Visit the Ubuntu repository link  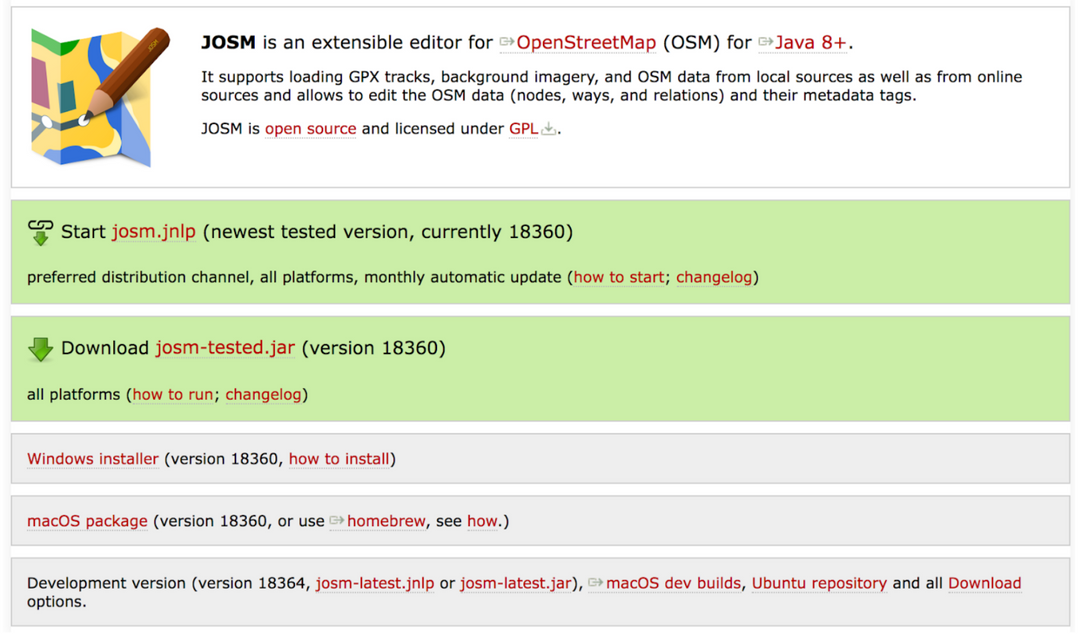tap(820, 583)
